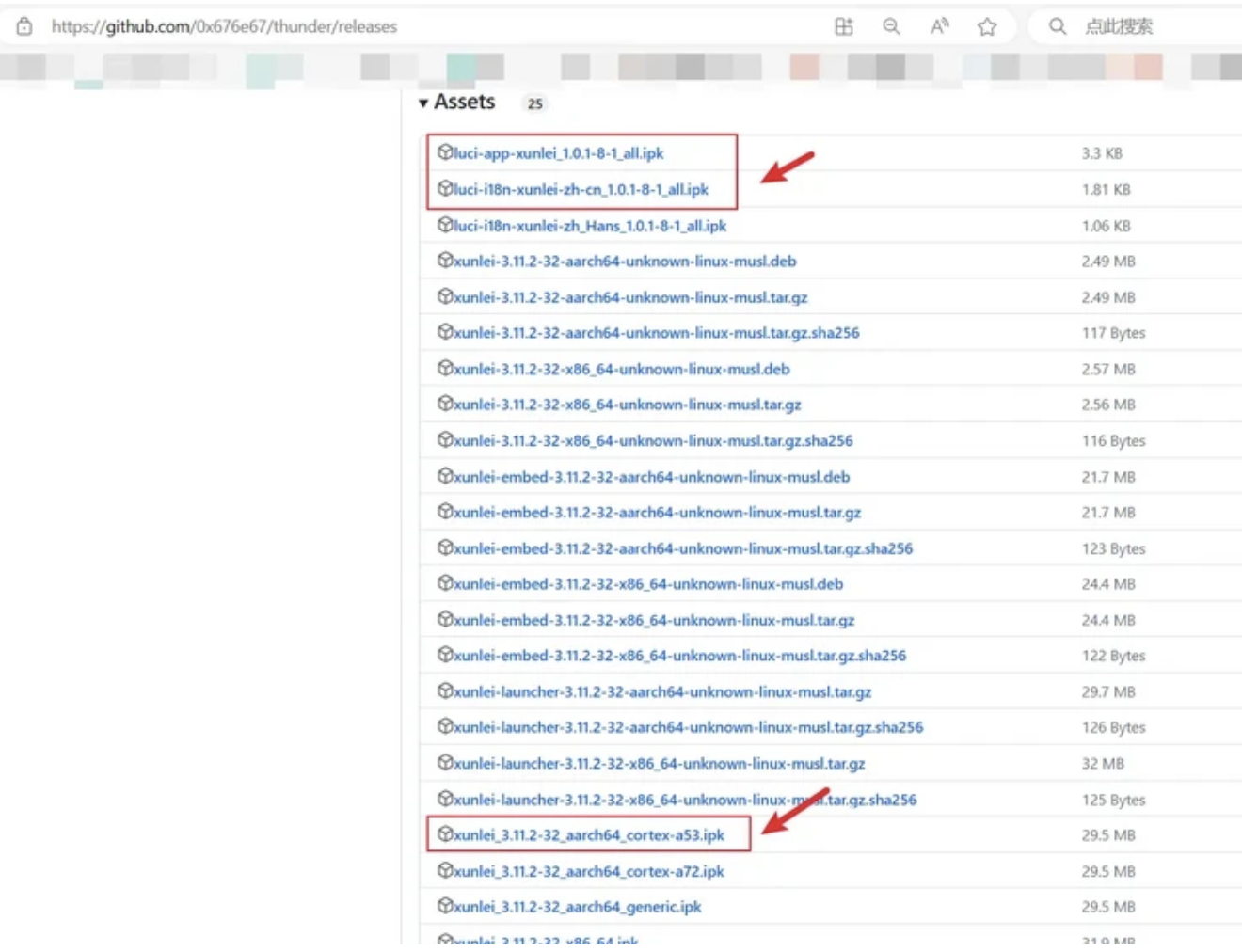
Task: Download xunlei-launcher aarch64 musl tar.gz archive
Action: (x=662, y=692)
